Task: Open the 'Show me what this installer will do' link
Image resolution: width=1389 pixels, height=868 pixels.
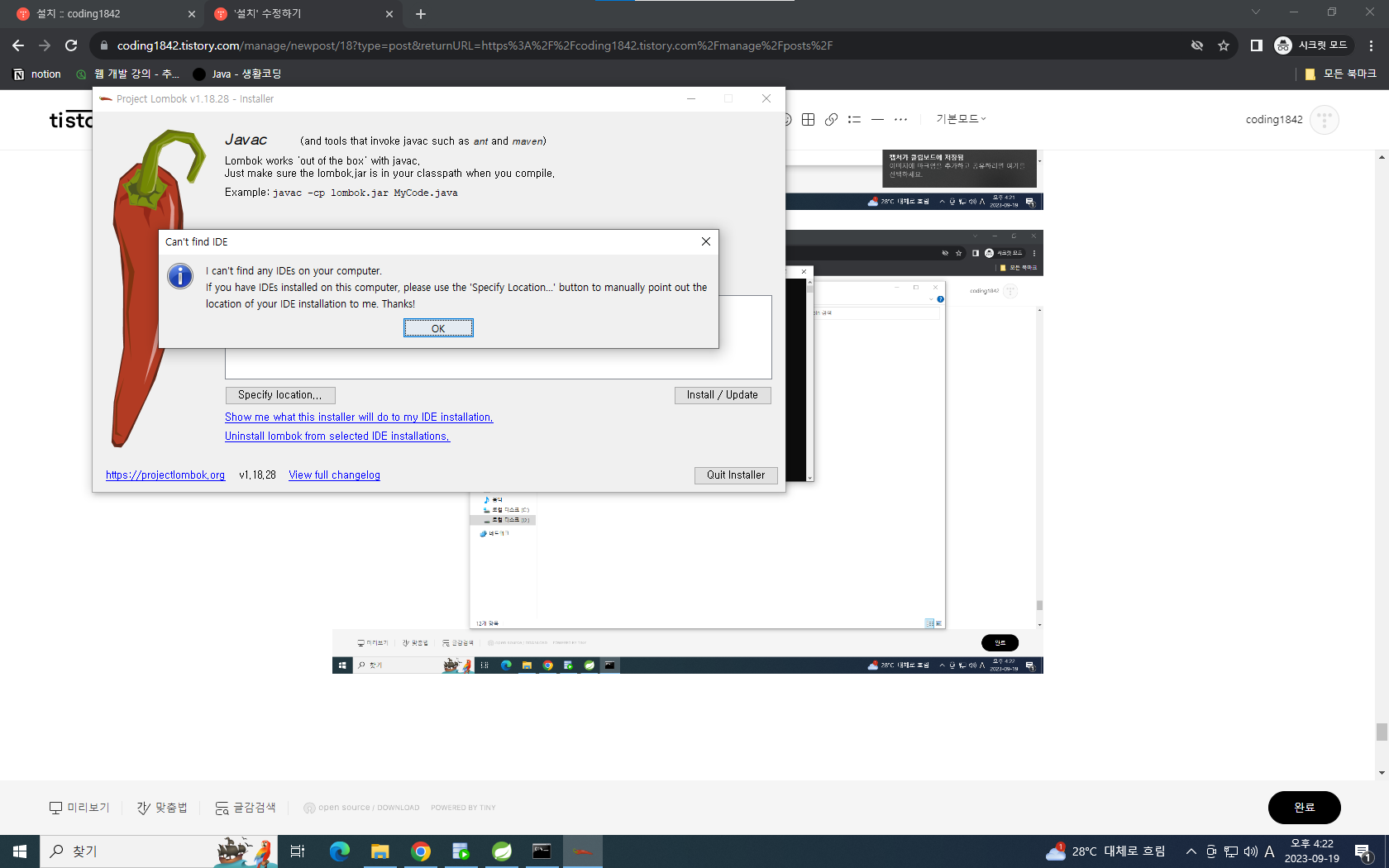Action: (x=359, y=417)
